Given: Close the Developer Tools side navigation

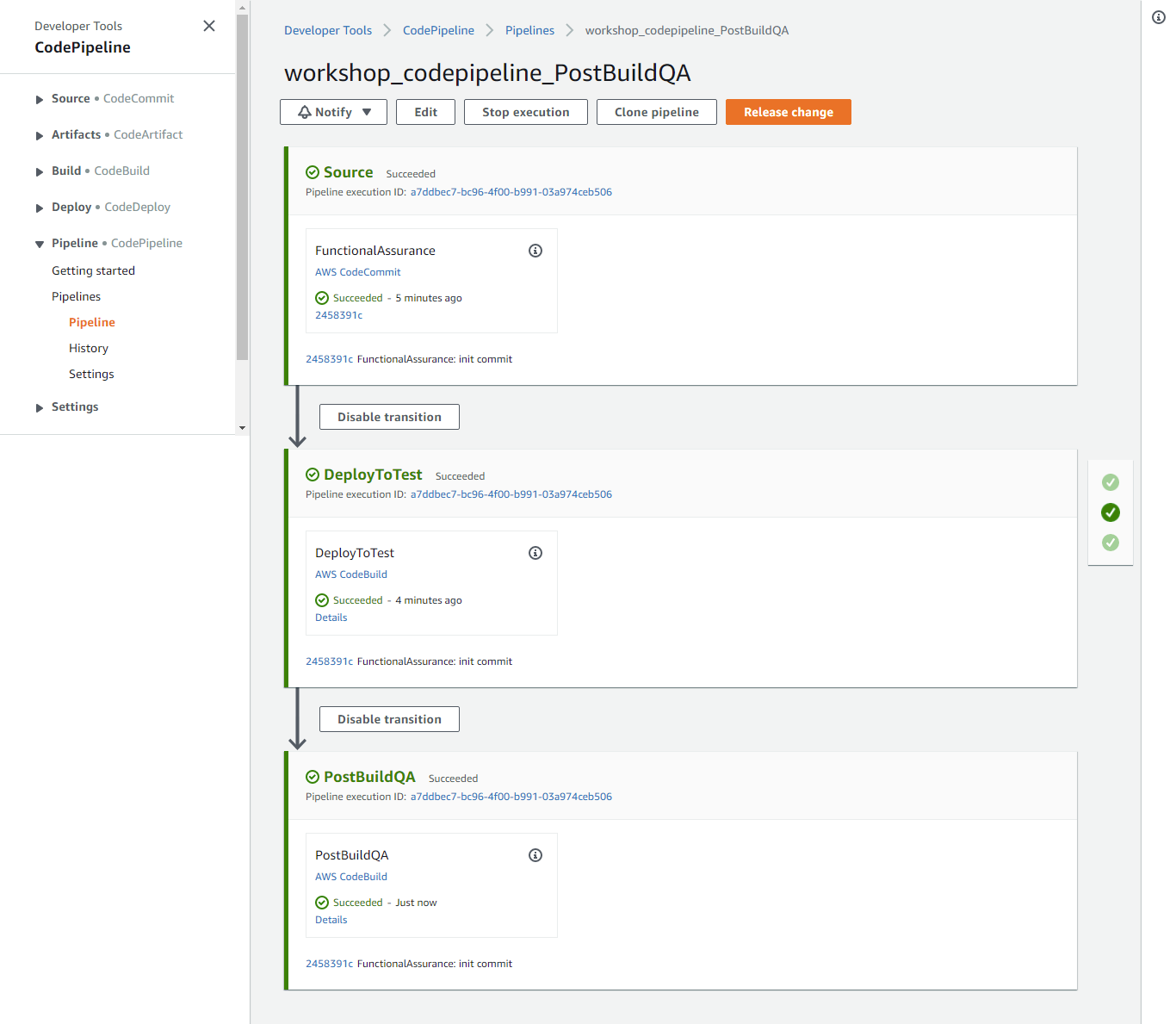Looking at the screenshot, I should click(x=209, y=26).
